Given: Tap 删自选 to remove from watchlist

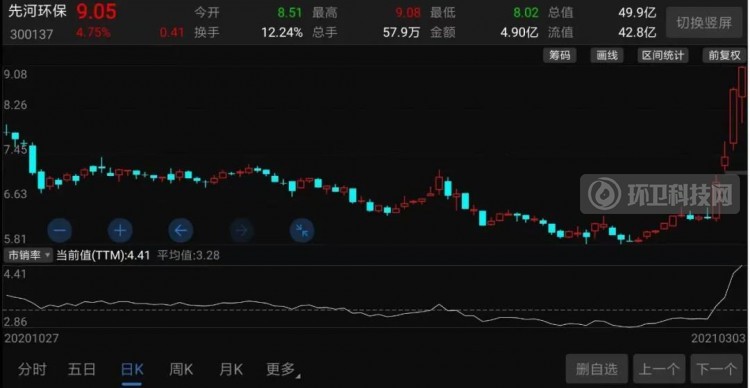Looking at the screenshot, I should (597, 369).
